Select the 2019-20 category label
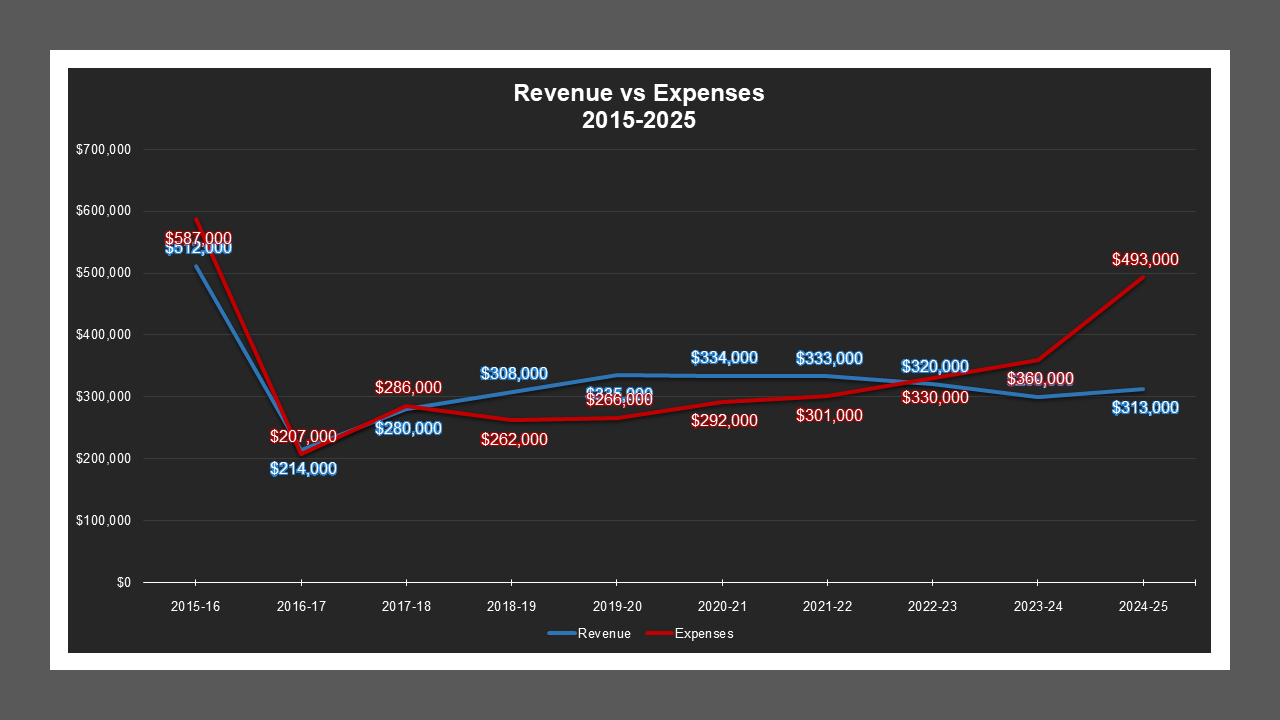 [616, 605]
